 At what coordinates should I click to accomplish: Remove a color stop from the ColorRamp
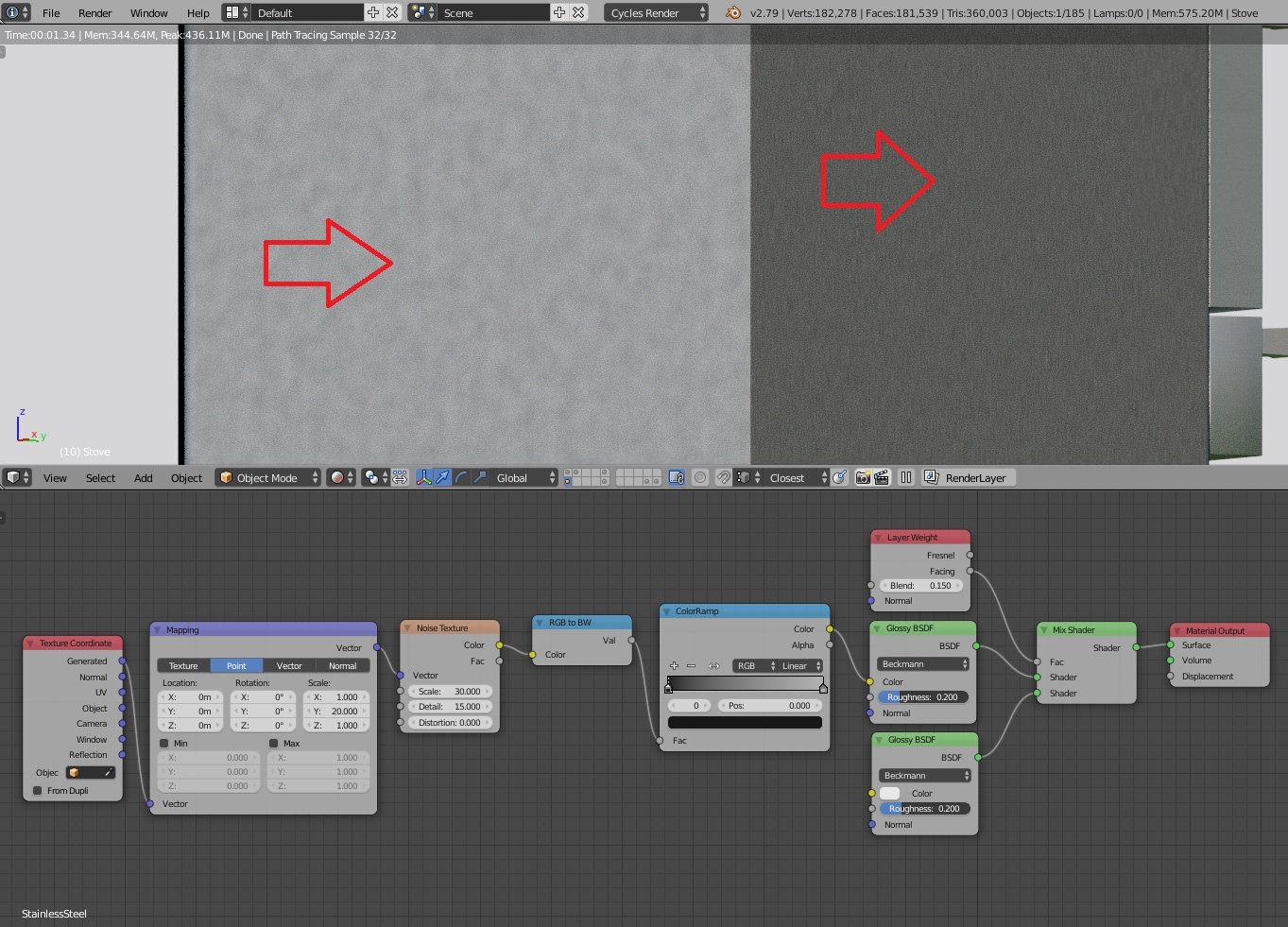coord(691,665)
